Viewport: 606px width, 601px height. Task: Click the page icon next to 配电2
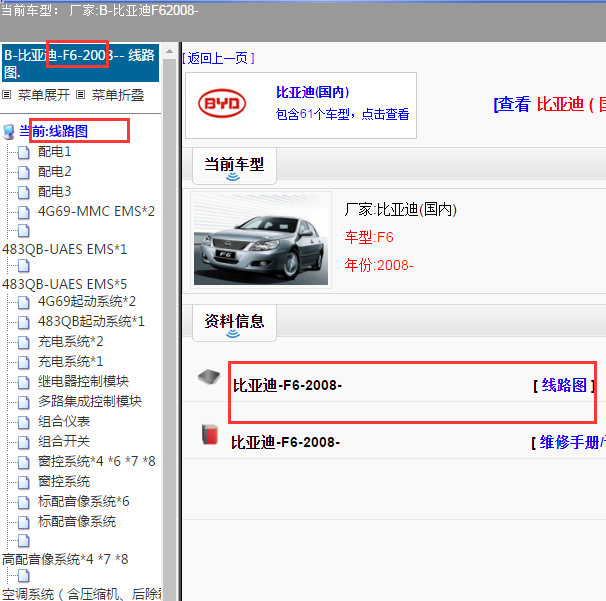[24, 172]
